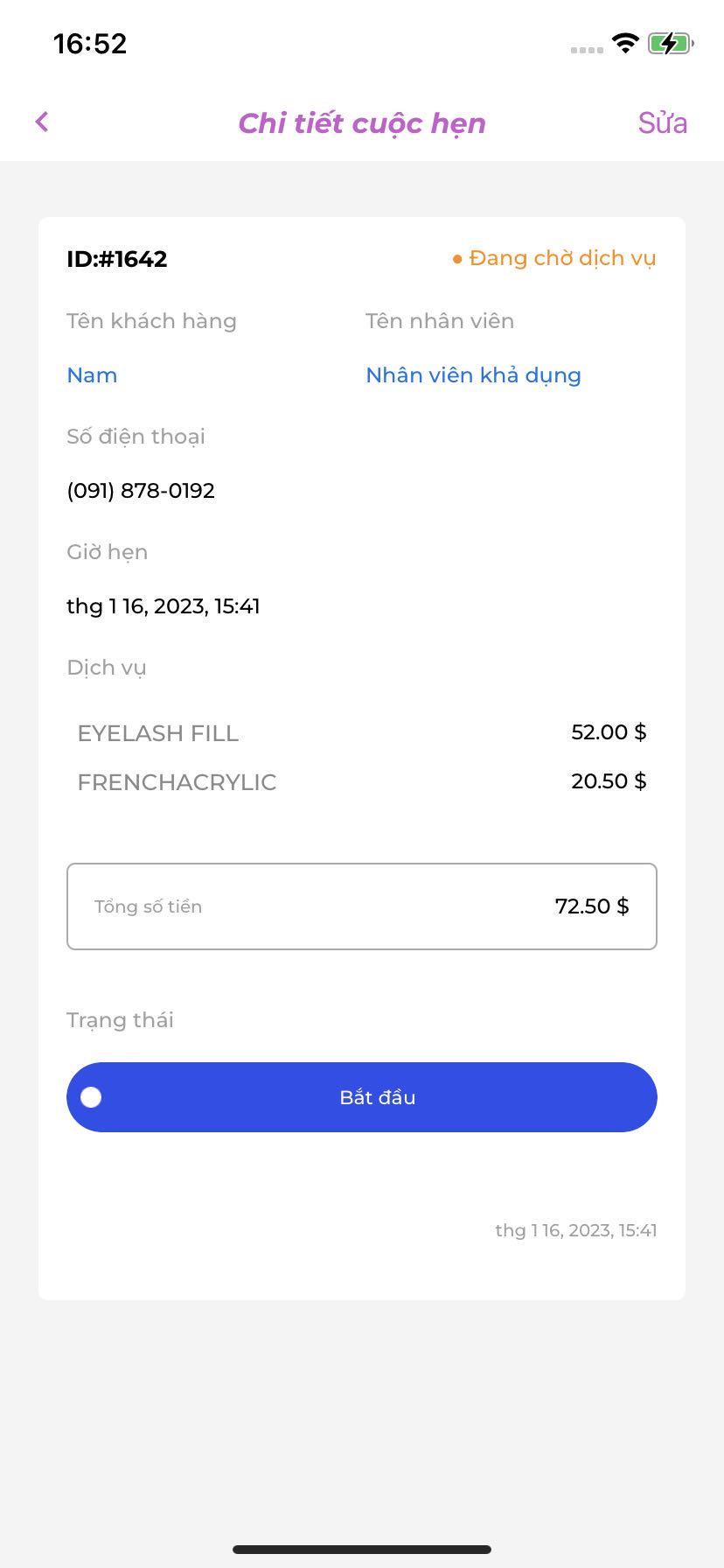The width and height of the screenshot is (724, 1568).
Task: Click the 52.00 $ price
Action: (x=609, y=732)
